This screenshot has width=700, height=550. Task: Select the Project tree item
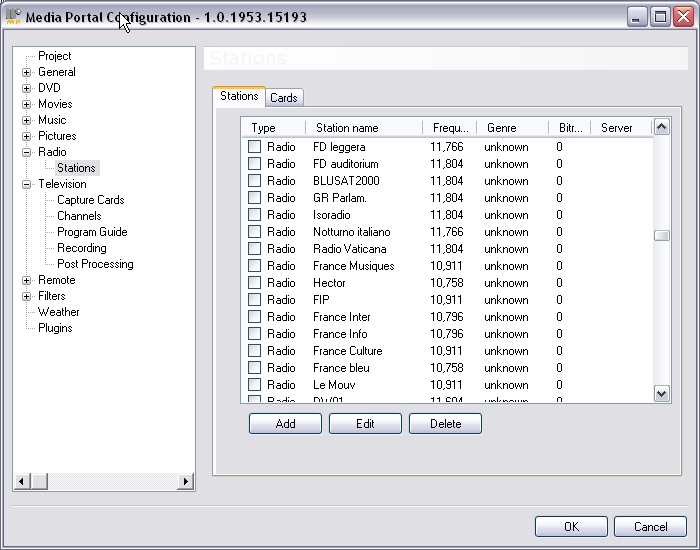(x=54, y=56)
